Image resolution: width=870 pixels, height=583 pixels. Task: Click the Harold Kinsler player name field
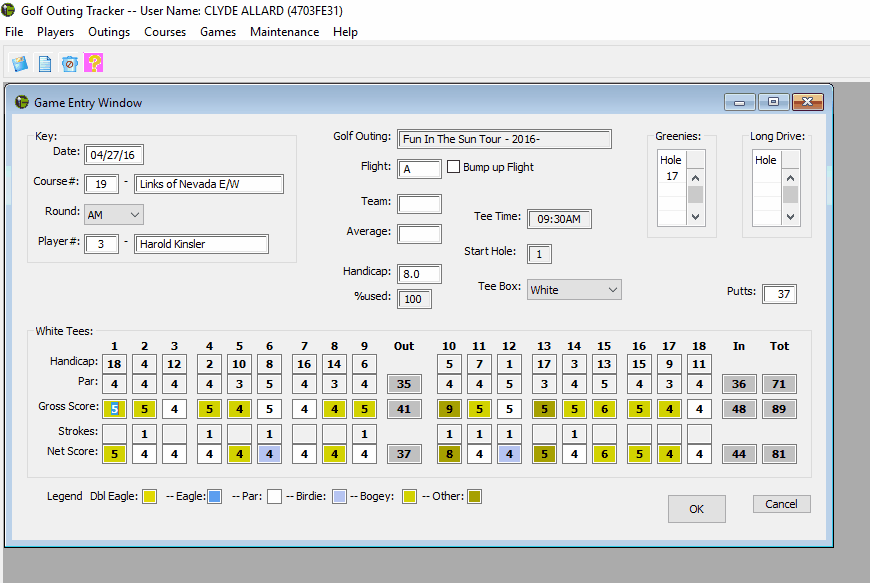[201, 244]
